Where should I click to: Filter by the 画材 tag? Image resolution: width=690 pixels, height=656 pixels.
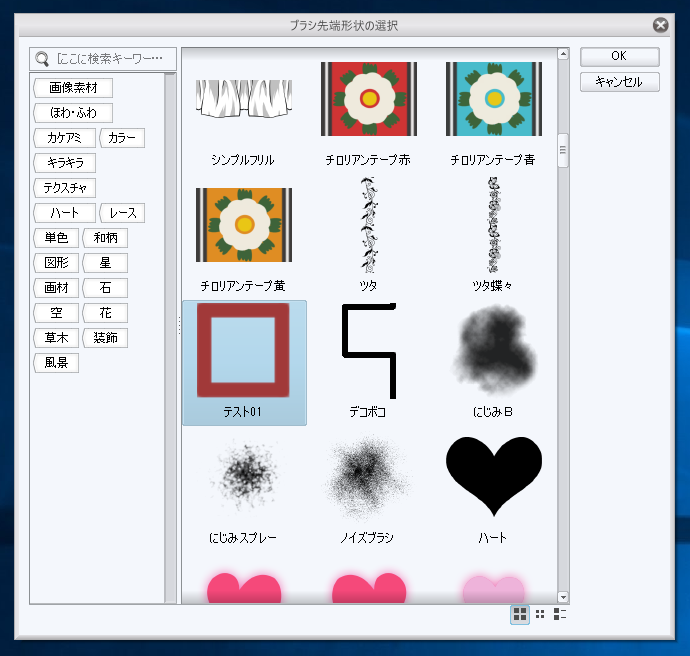tap(56, 288)
